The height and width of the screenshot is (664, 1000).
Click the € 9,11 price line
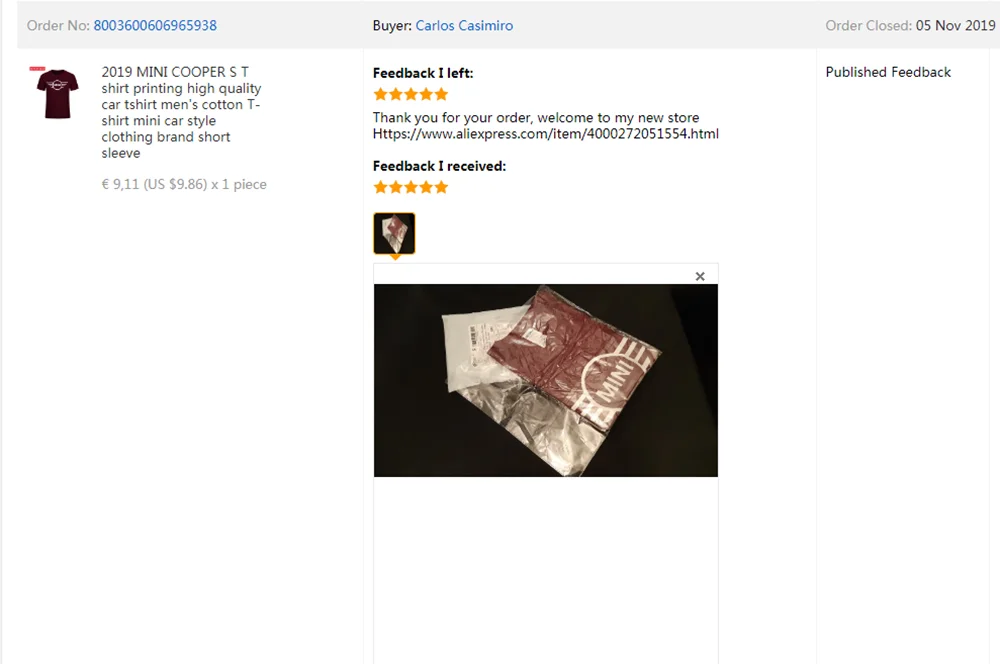(184, 184)
